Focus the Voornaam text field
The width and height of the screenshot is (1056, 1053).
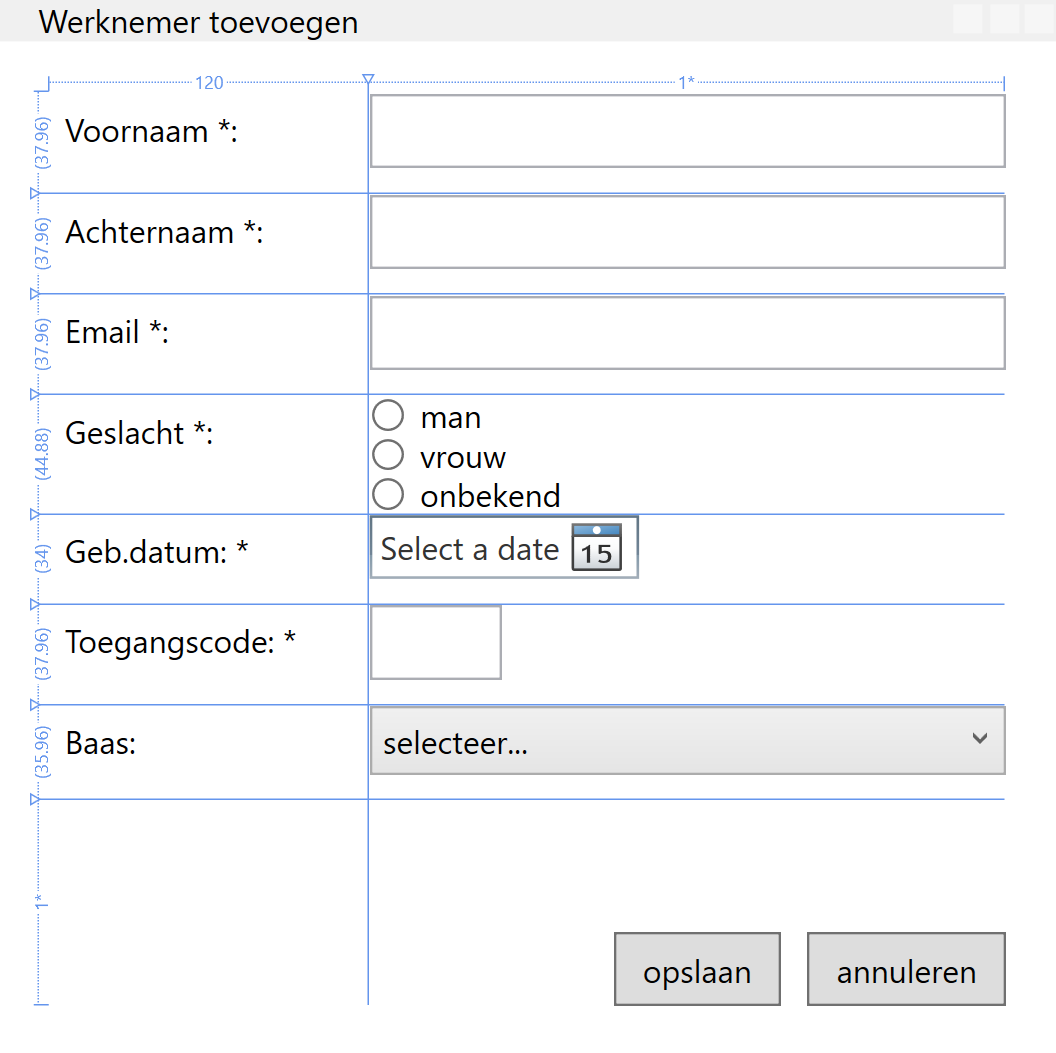687,131
